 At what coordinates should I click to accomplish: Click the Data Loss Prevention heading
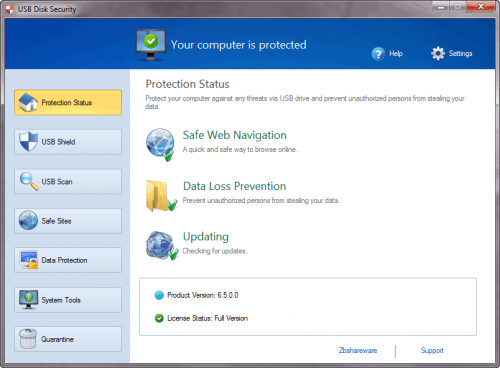235,186
